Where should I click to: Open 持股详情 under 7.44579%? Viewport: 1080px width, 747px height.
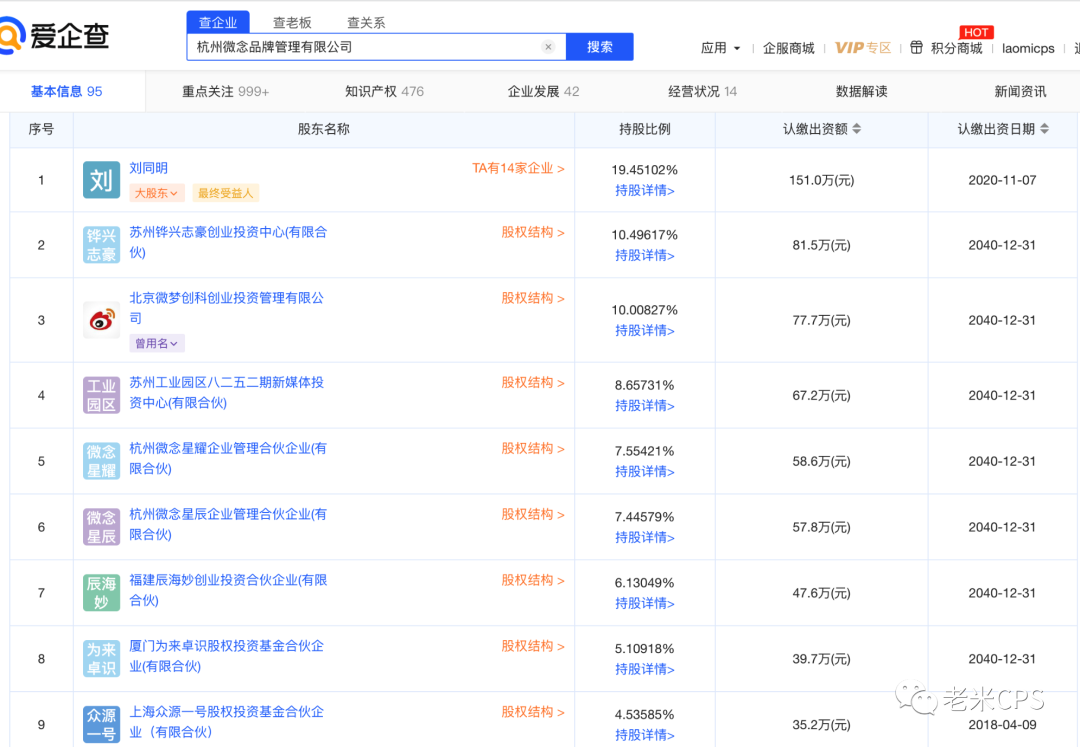tap(645, 538)
